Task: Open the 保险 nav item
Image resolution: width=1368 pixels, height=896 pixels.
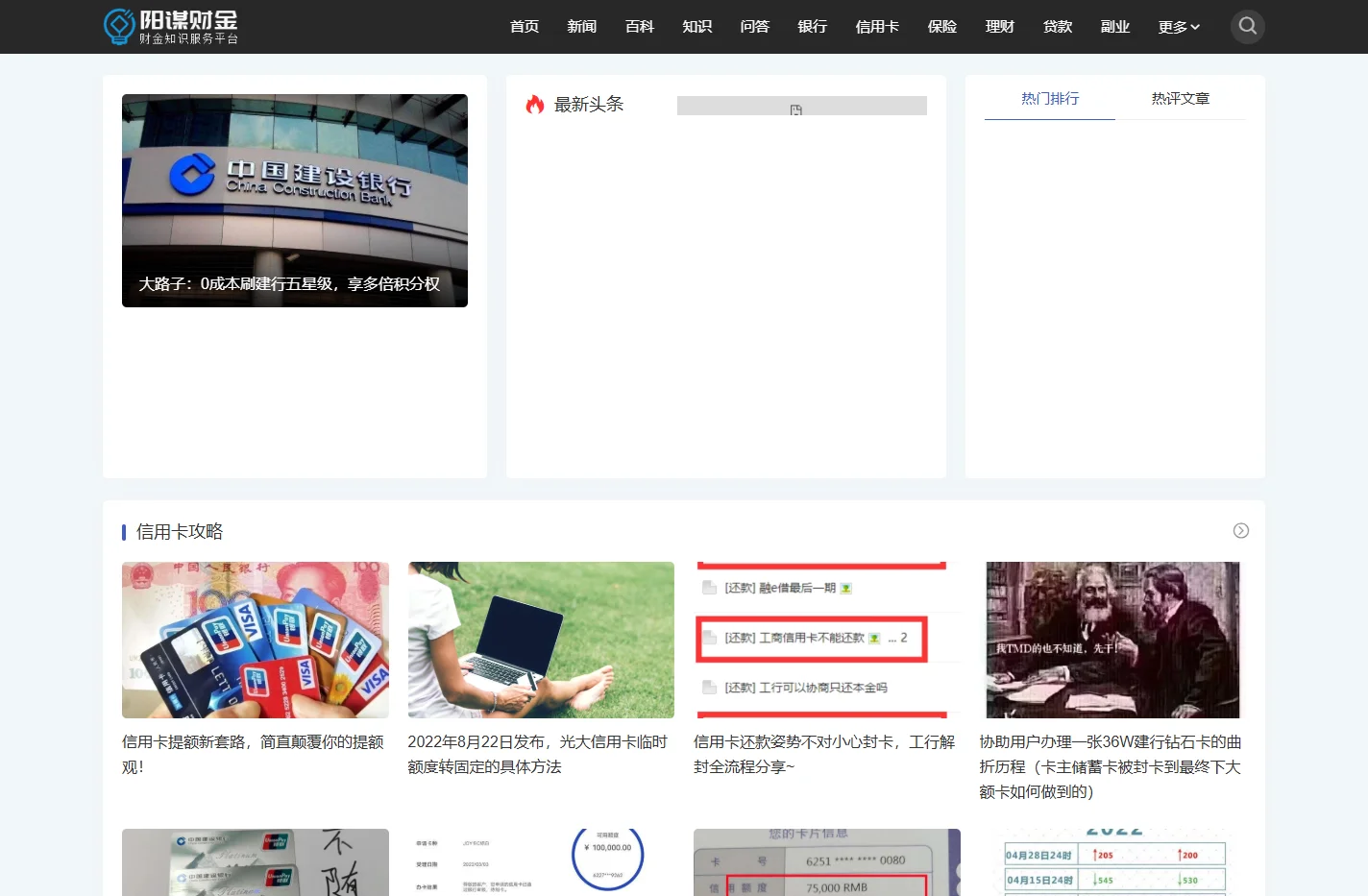Action: [942, 27]
